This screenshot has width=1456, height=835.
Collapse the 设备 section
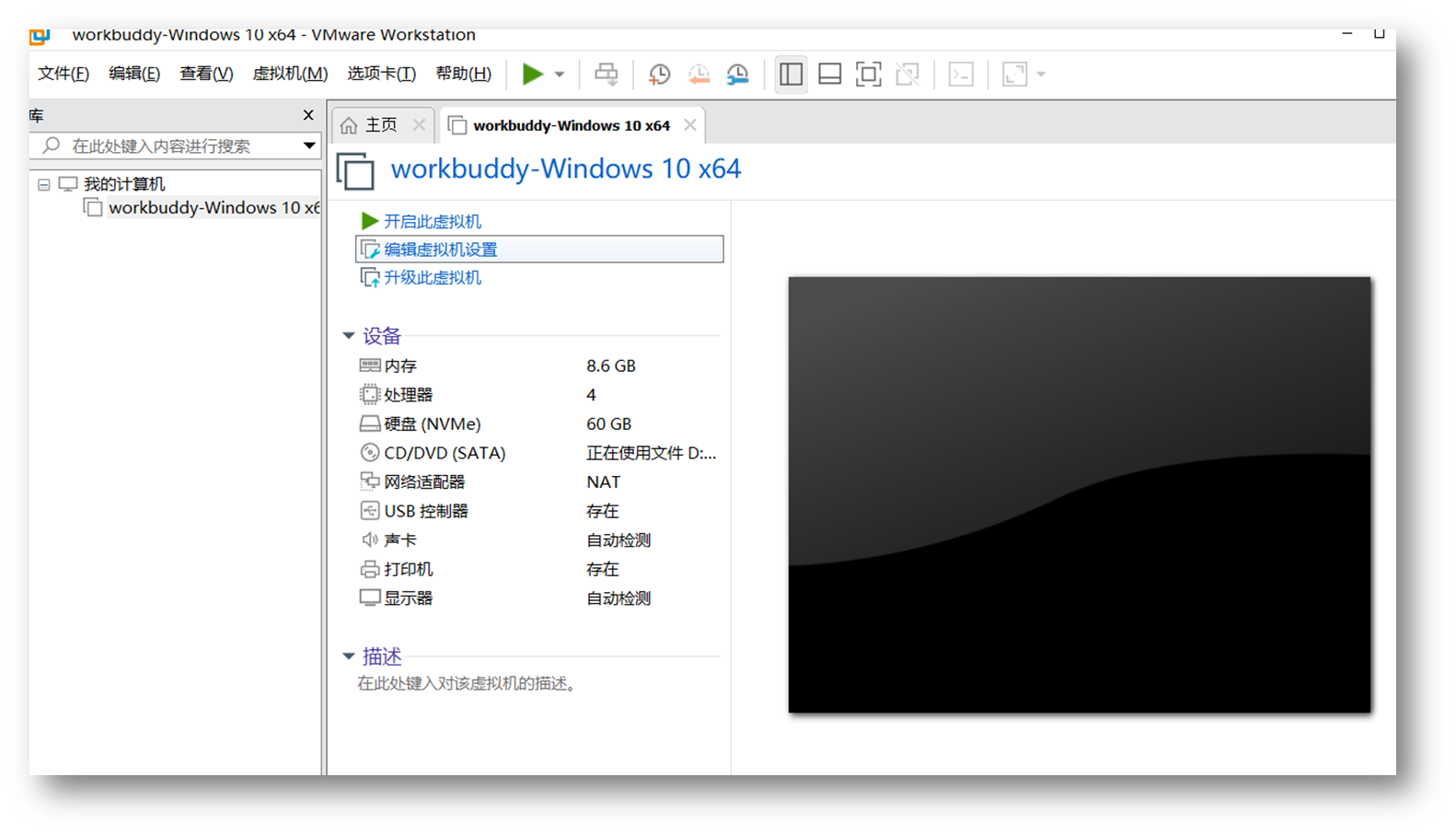[x=349, y=336]
